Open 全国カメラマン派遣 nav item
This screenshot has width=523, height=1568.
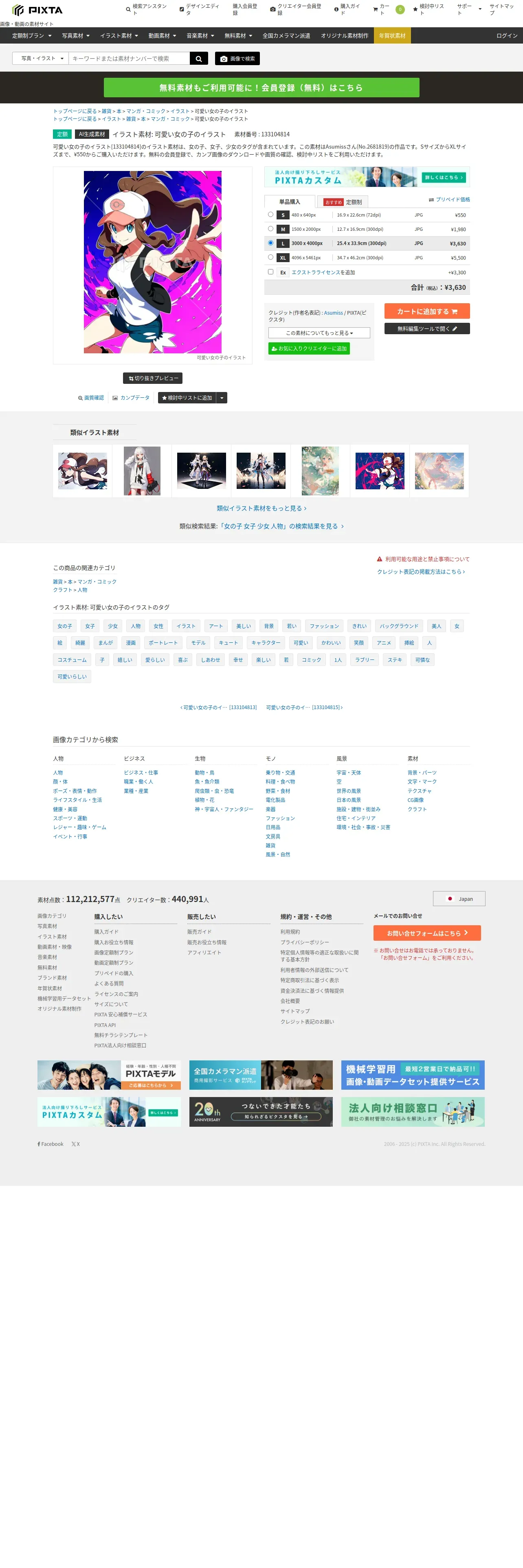(286, 36)
